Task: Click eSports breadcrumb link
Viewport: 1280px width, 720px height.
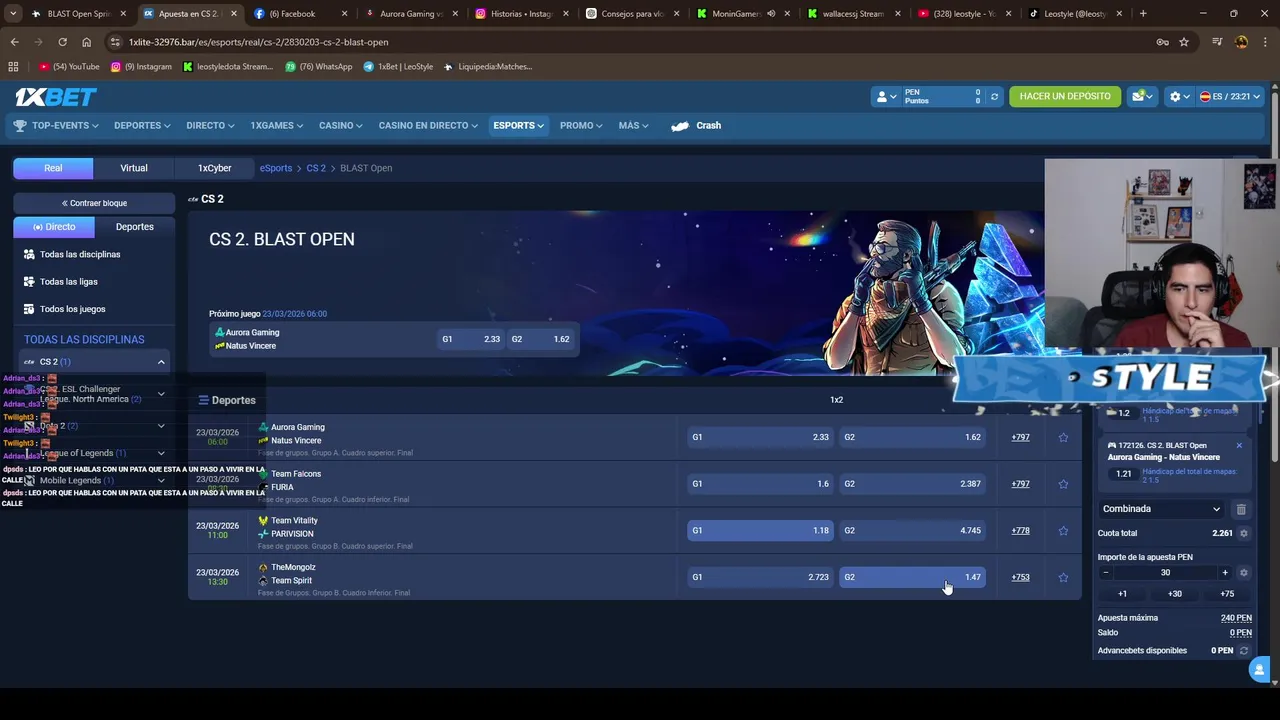Action: point(276,168)
